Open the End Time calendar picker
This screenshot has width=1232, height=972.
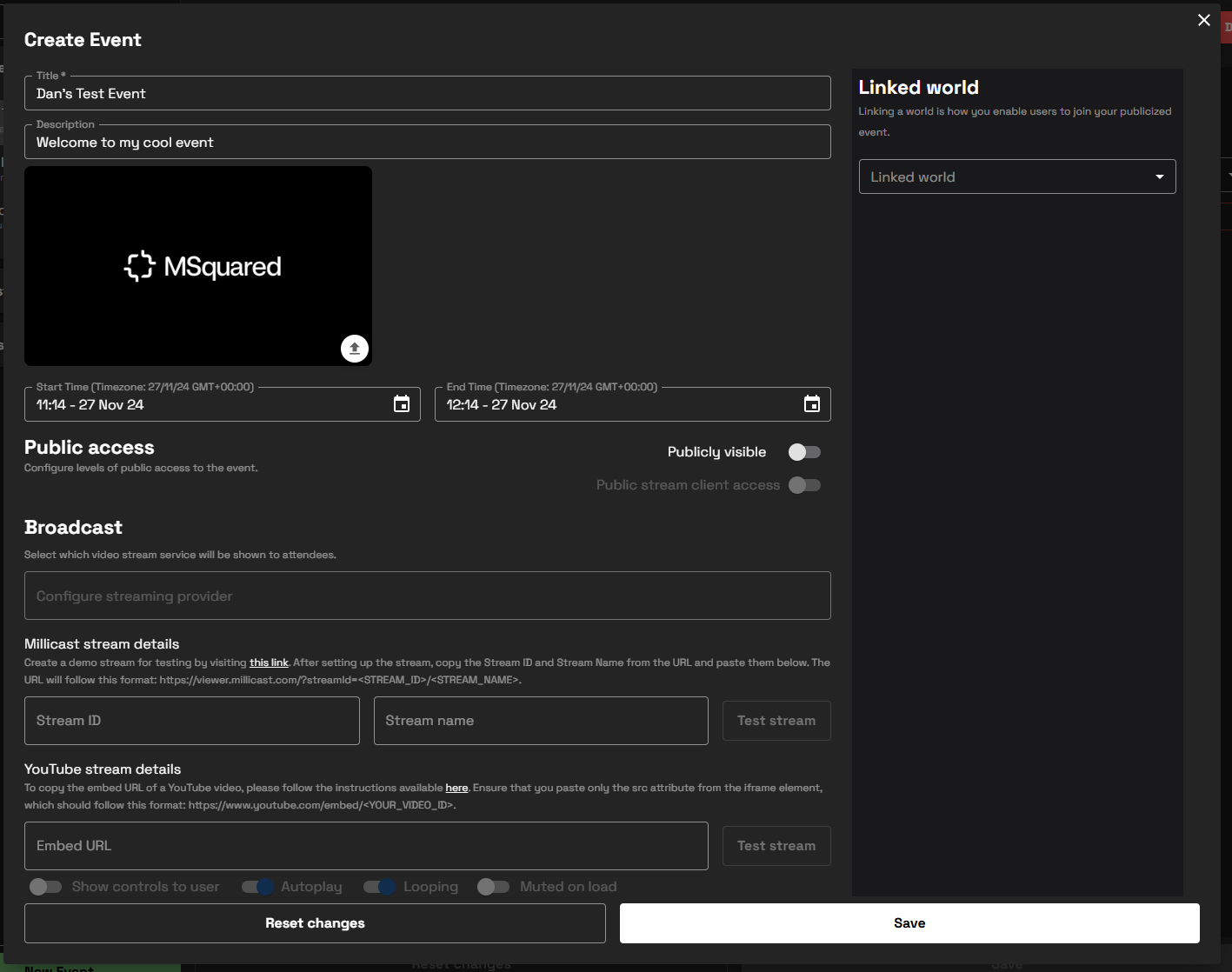(x=811, y=404)
